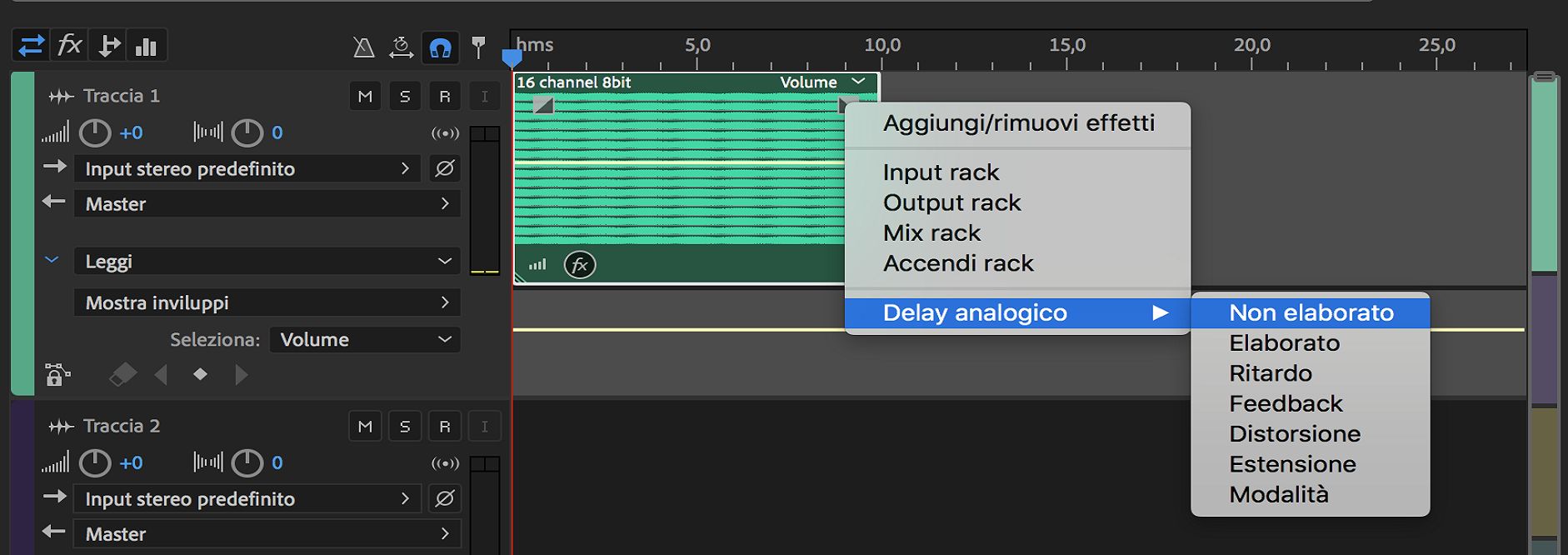Click the inputs/outputs arrows icon
The width and height of the screenshot is (1568, 555).
tap(31, 46)
